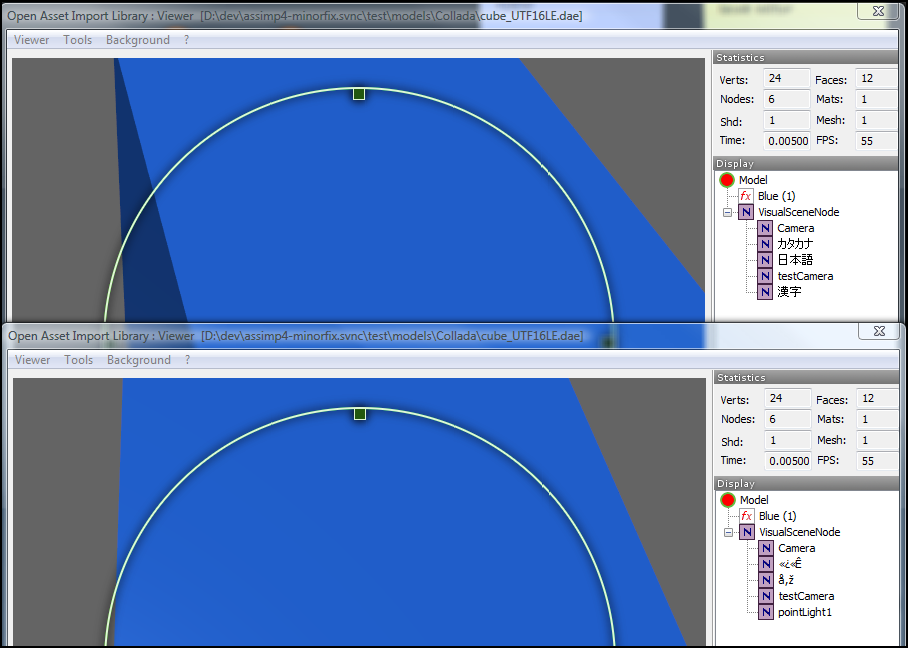Click the N icon beside pointLight1 node
Image resolution: width=908 pixels, height=648 pixels.
[x=766, y=612]
